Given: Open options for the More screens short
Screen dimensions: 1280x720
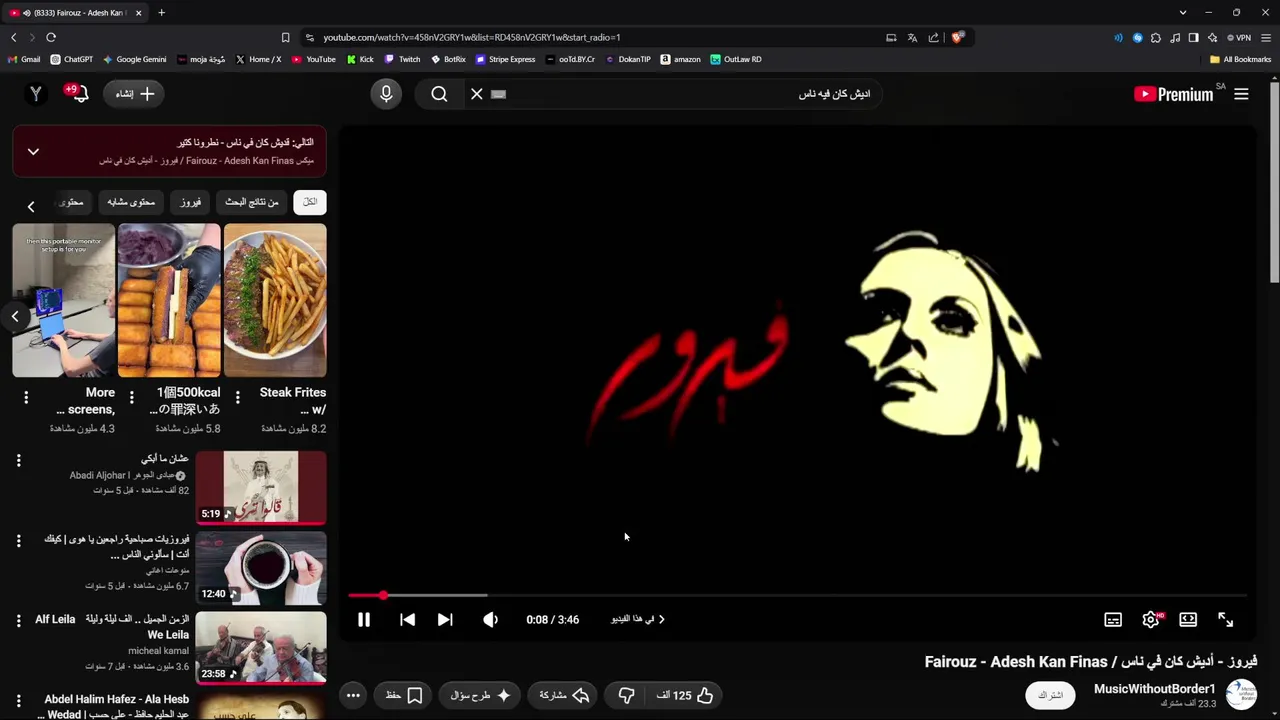Looking at the screenshot, I should (x=26, y=397).
